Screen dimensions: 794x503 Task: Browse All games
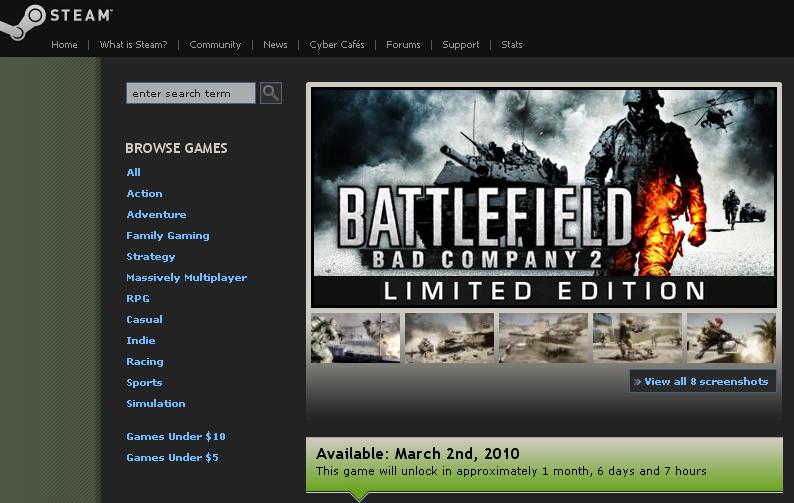pyautogui.click(x=134, y=172)
